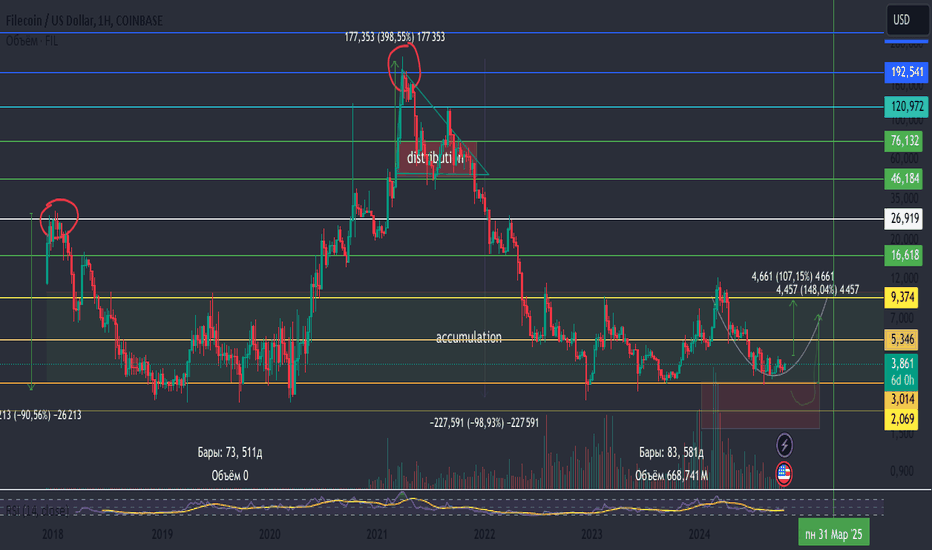The height and width of the screenshot is (550, 932).
Task: Click the 2023 label on time axis
Action: pyautogui.click(x=591, y=535)
